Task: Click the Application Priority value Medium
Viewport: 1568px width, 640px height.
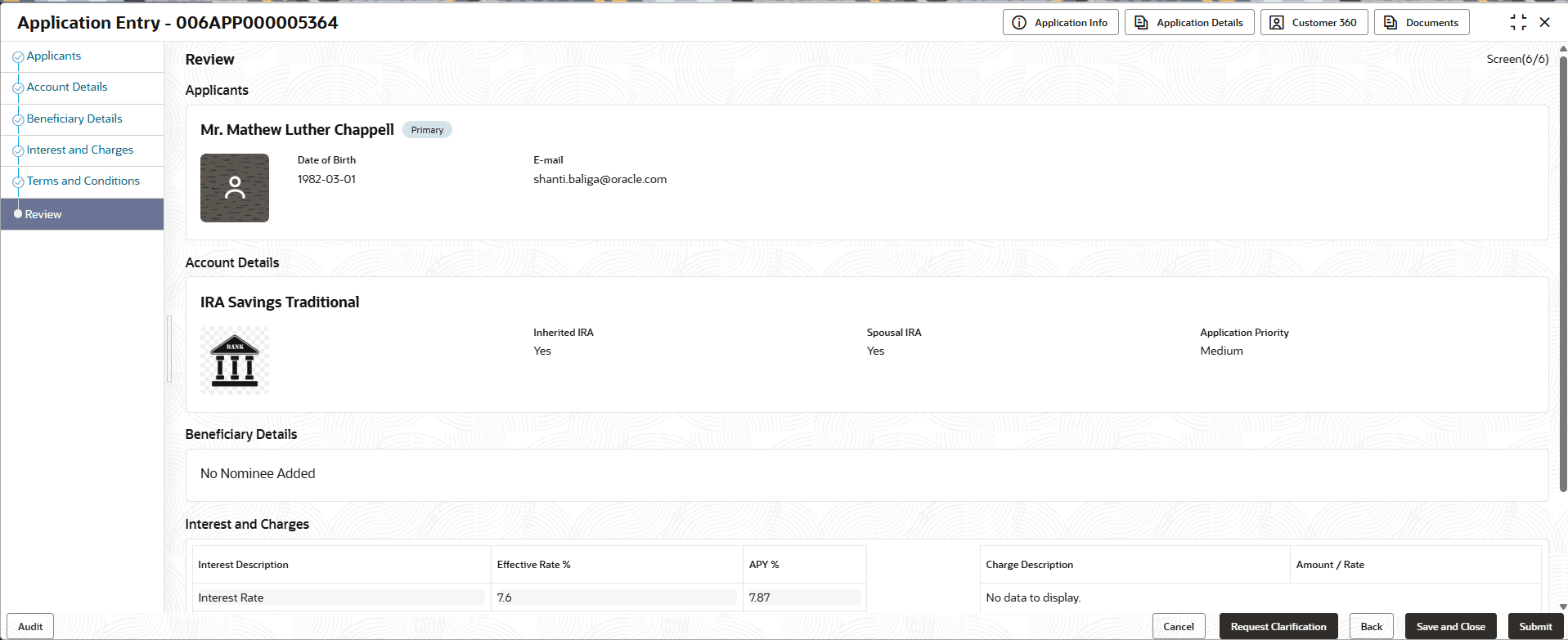Action: (1221, 351)
